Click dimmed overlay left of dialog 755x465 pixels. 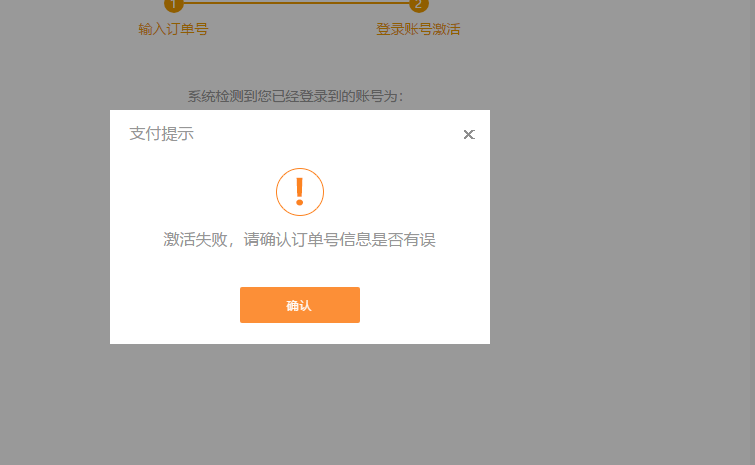55,230
